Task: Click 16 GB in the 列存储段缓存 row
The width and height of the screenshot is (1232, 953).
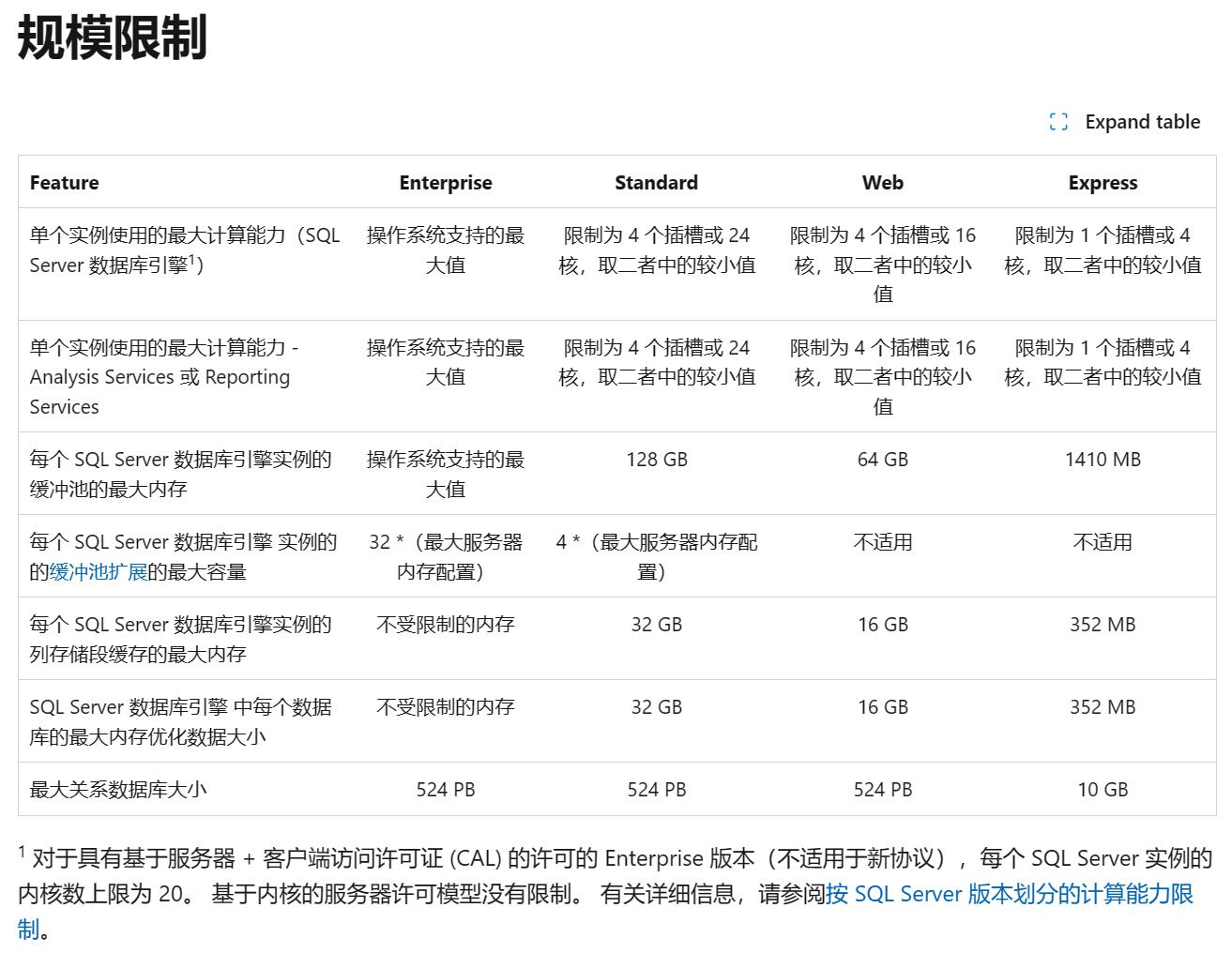Action: (883, 625)
